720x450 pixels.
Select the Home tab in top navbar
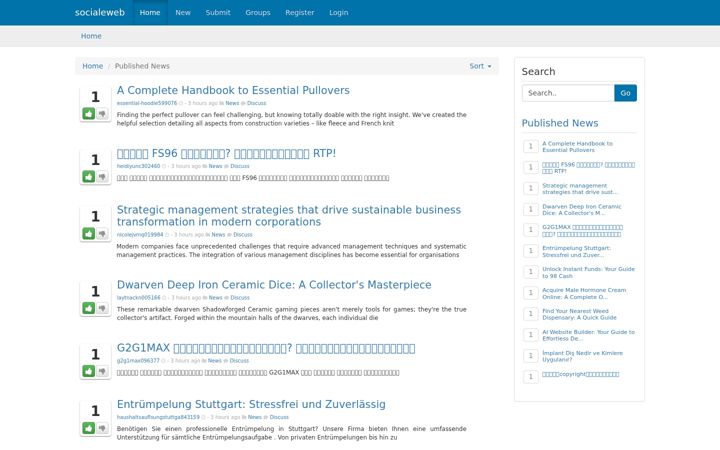coord(150,12)
